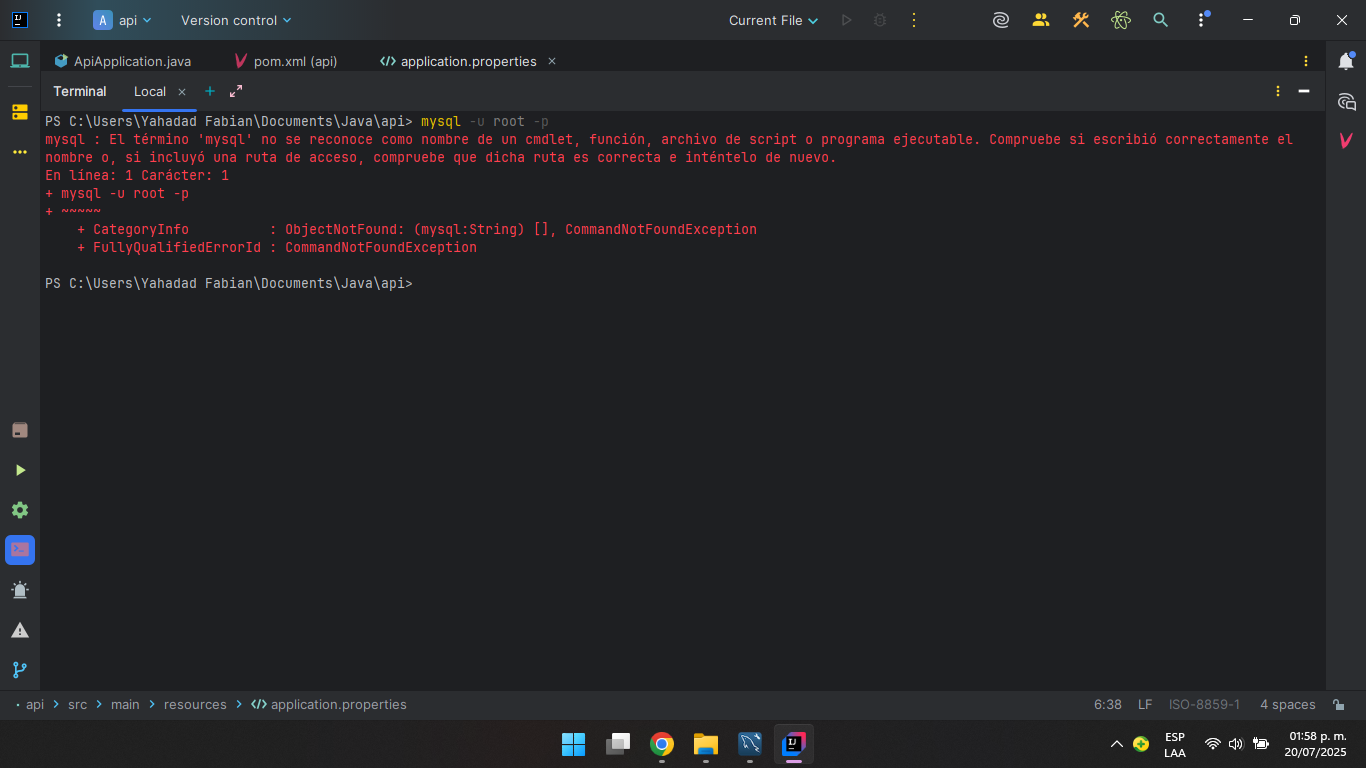Screen dimensions: 1366x768
Task: Open MySQL Workbench from taskbar
Action: (750, 744)
